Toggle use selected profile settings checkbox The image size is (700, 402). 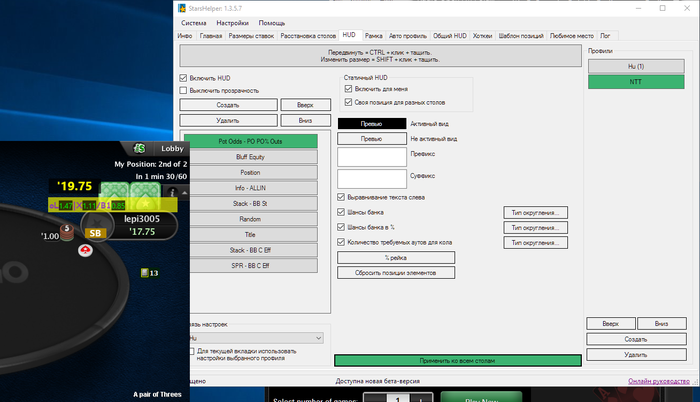pos(192,352)
